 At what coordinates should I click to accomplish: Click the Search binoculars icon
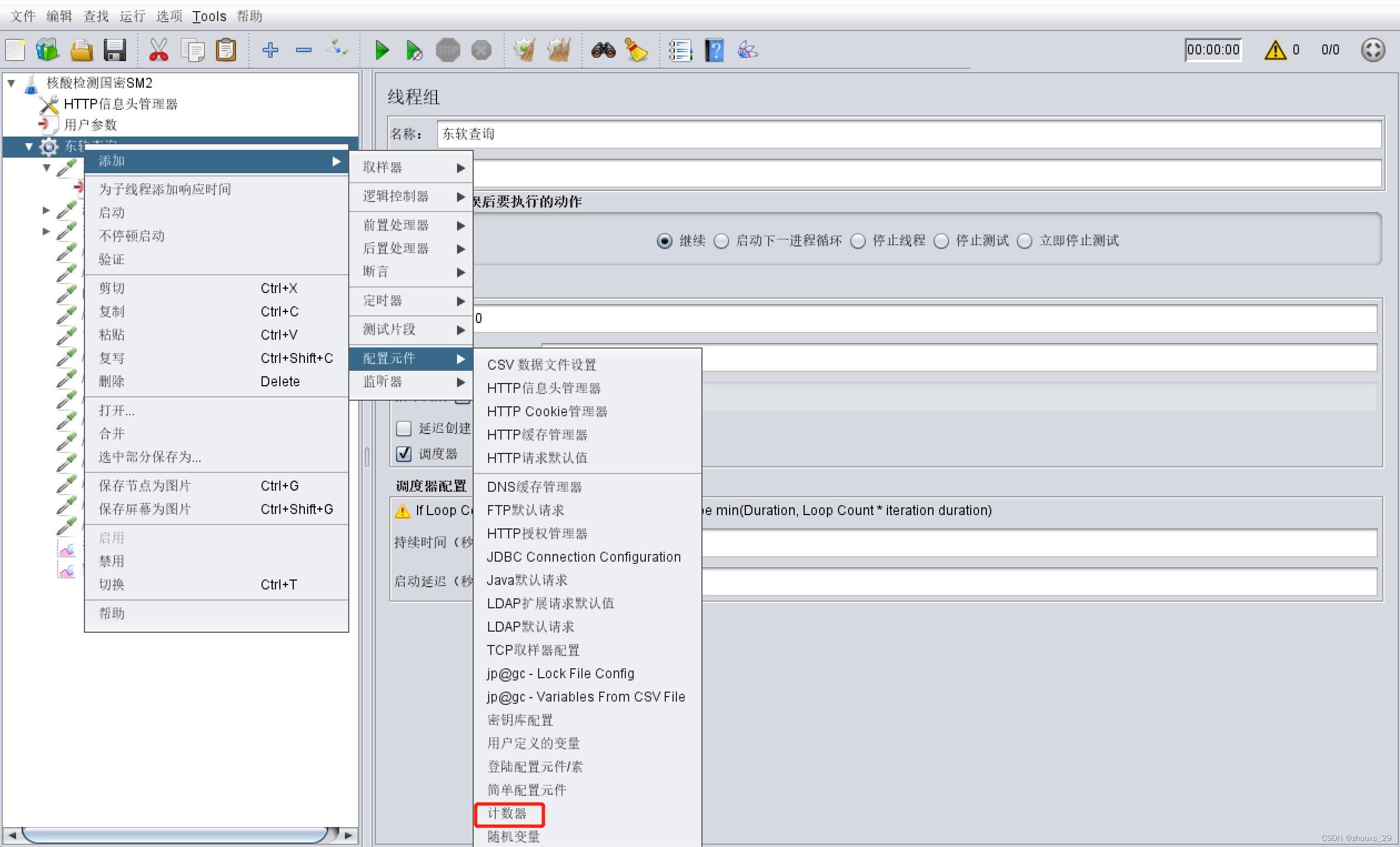tap(604, 50)
